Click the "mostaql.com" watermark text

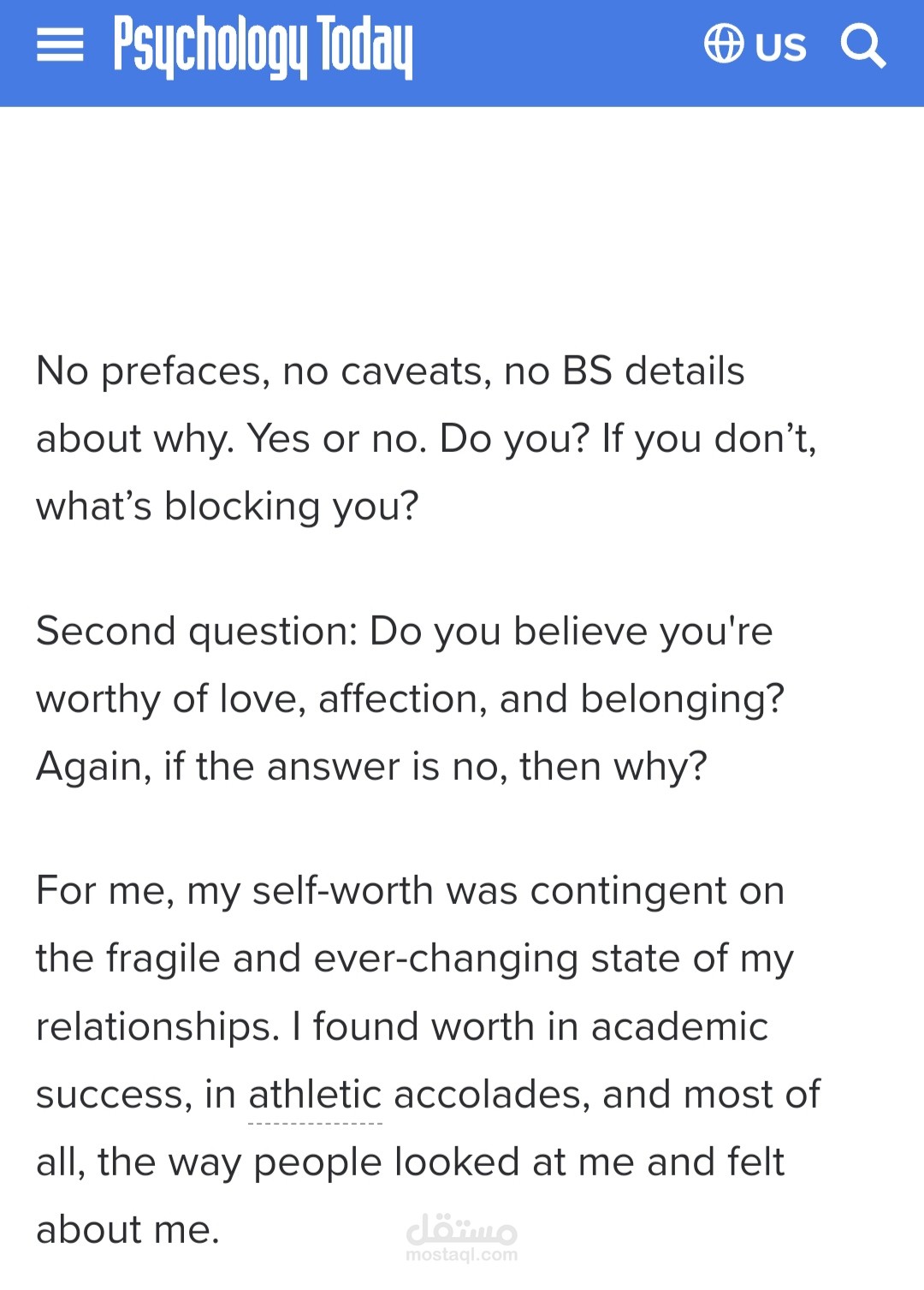click(462, 1255)
